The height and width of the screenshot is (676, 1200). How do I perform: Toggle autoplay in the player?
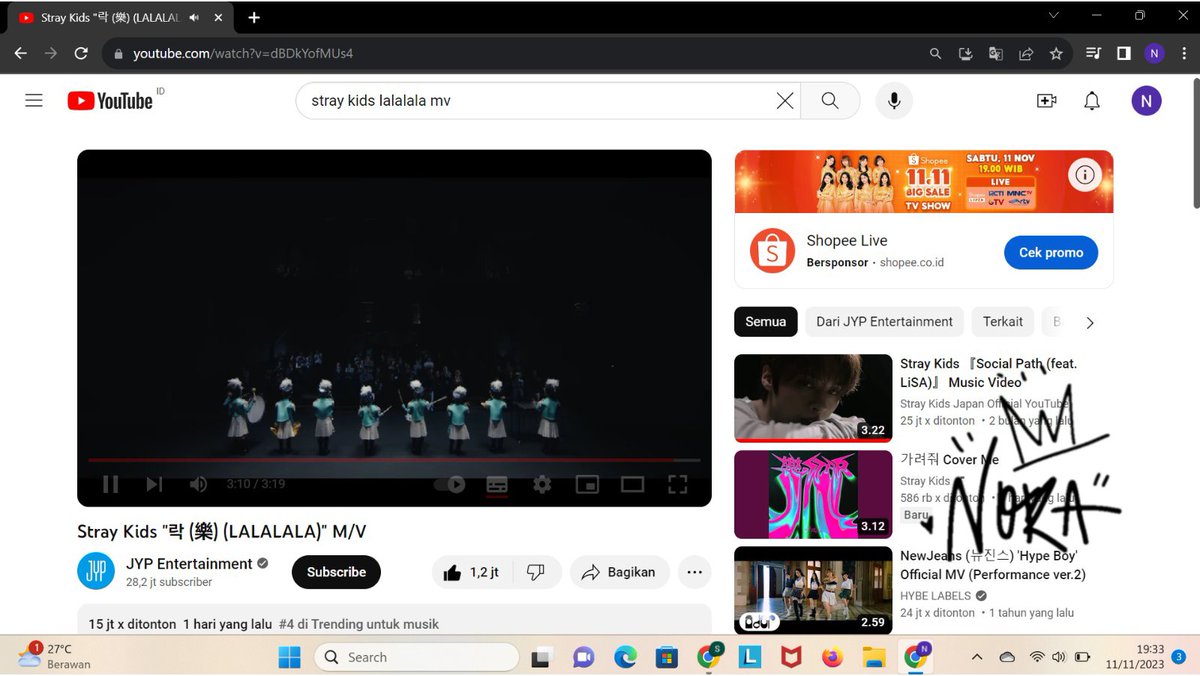click(x=451, y=483)
